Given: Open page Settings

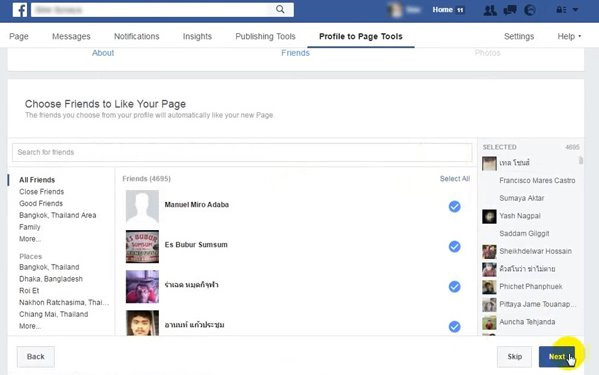Looking at the screenshot, I should [519, 36].
